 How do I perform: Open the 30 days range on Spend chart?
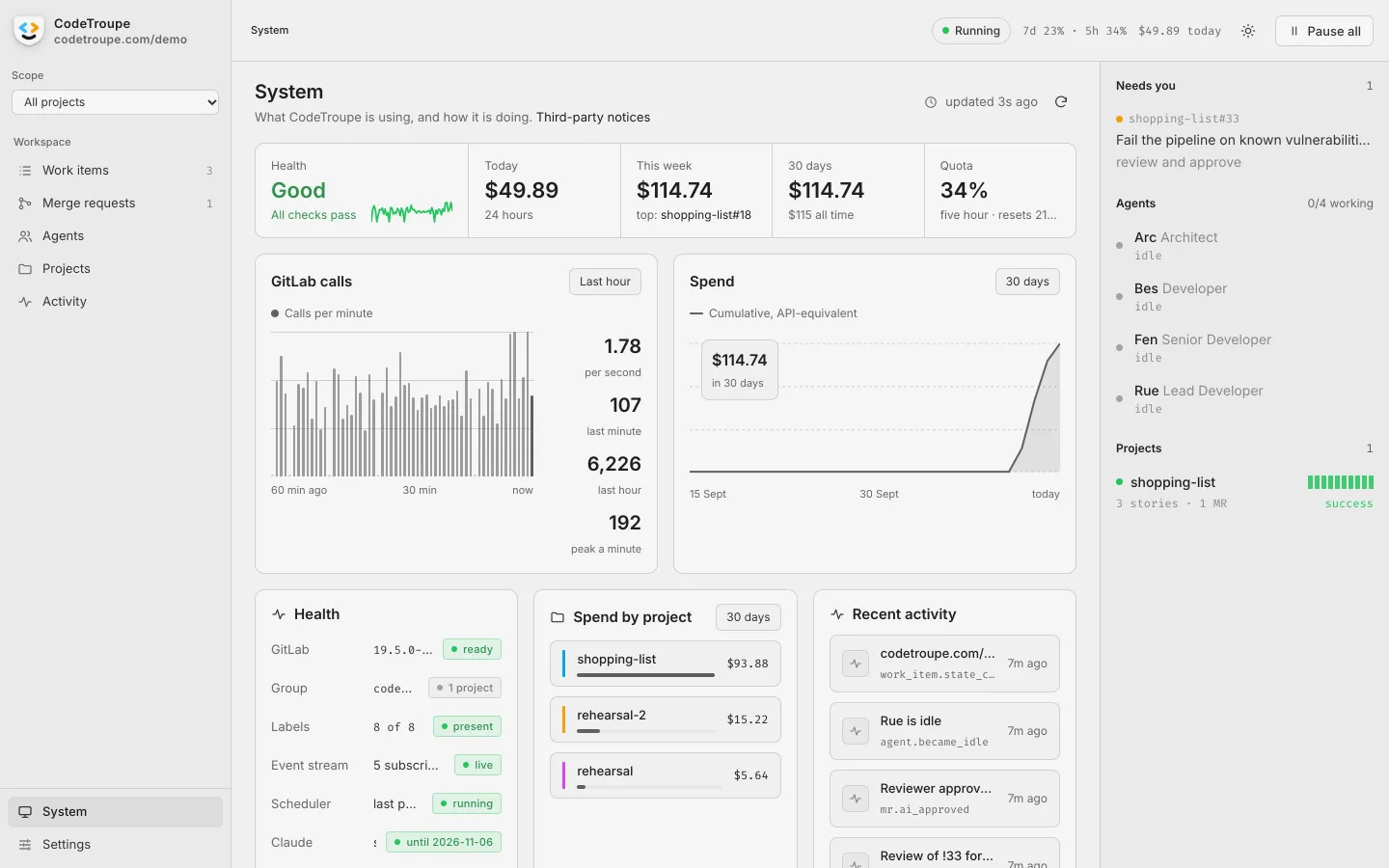(x=1027, y=282)
